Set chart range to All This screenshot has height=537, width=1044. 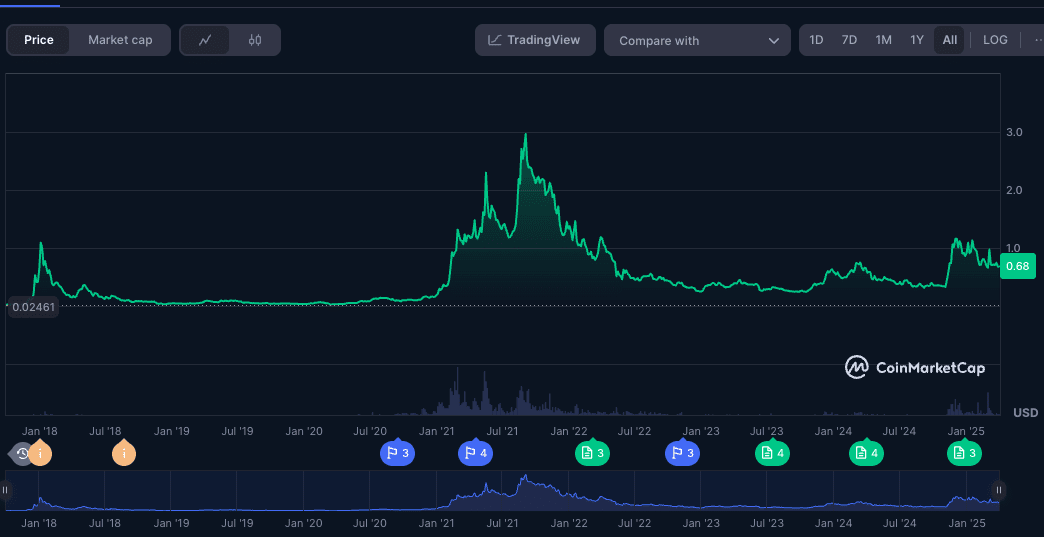click(x=949, y=40)
